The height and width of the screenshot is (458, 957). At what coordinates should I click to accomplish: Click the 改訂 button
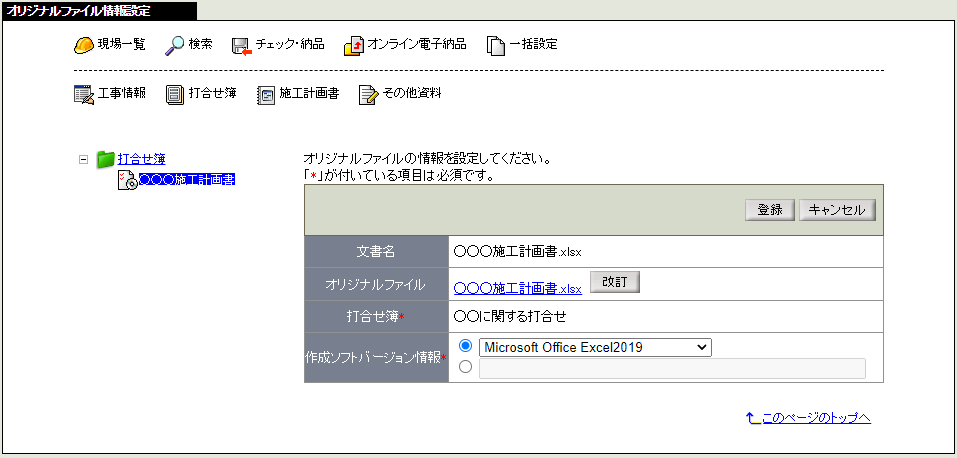point(615,283)
